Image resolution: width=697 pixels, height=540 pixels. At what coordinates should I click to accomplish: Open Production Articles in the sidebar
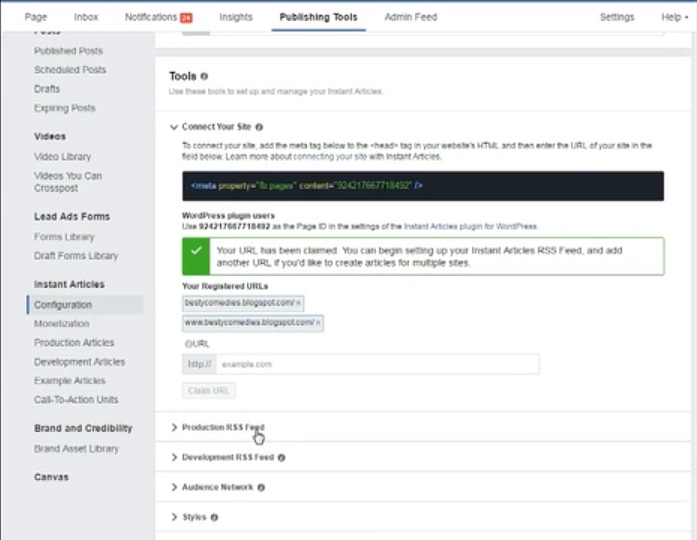click(74, 343)
